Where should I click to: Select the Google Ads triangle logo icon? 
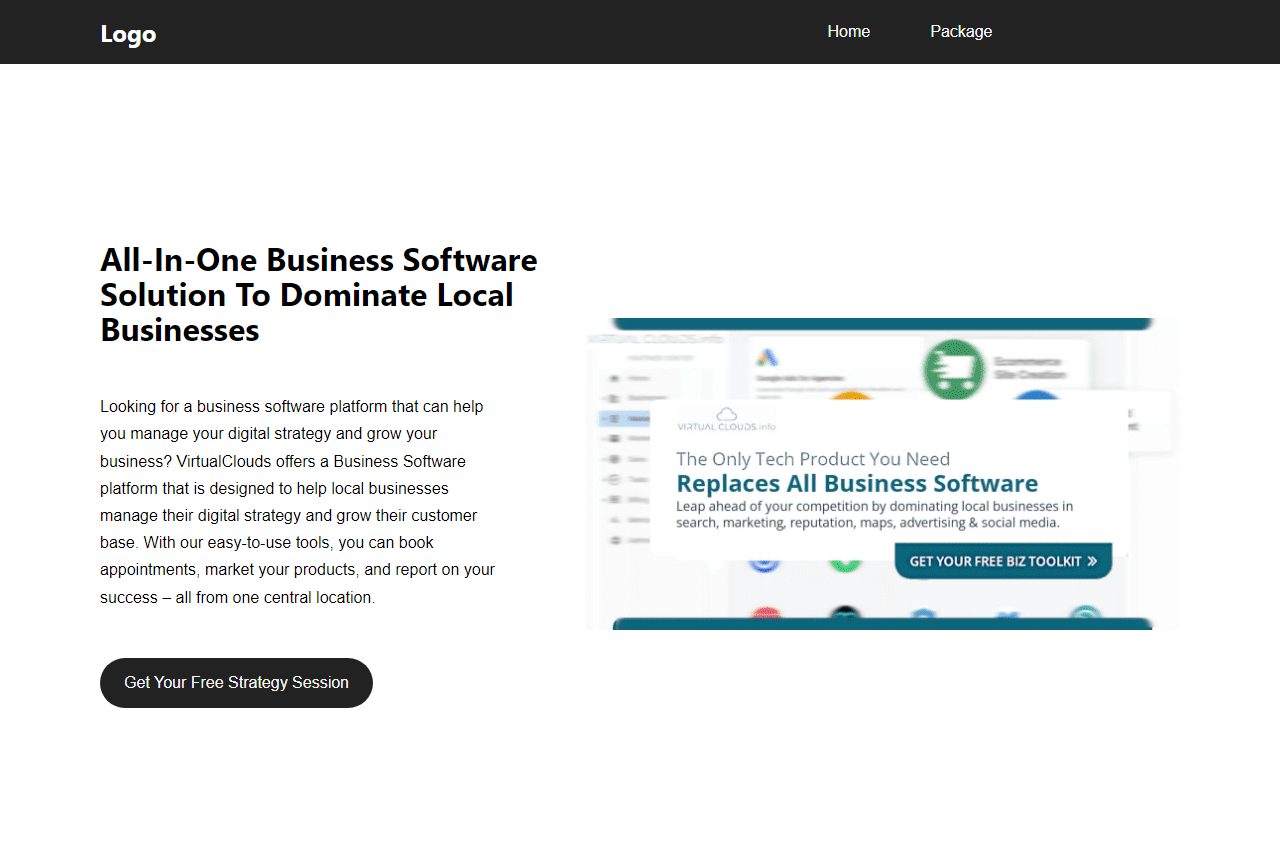[767, 358]
